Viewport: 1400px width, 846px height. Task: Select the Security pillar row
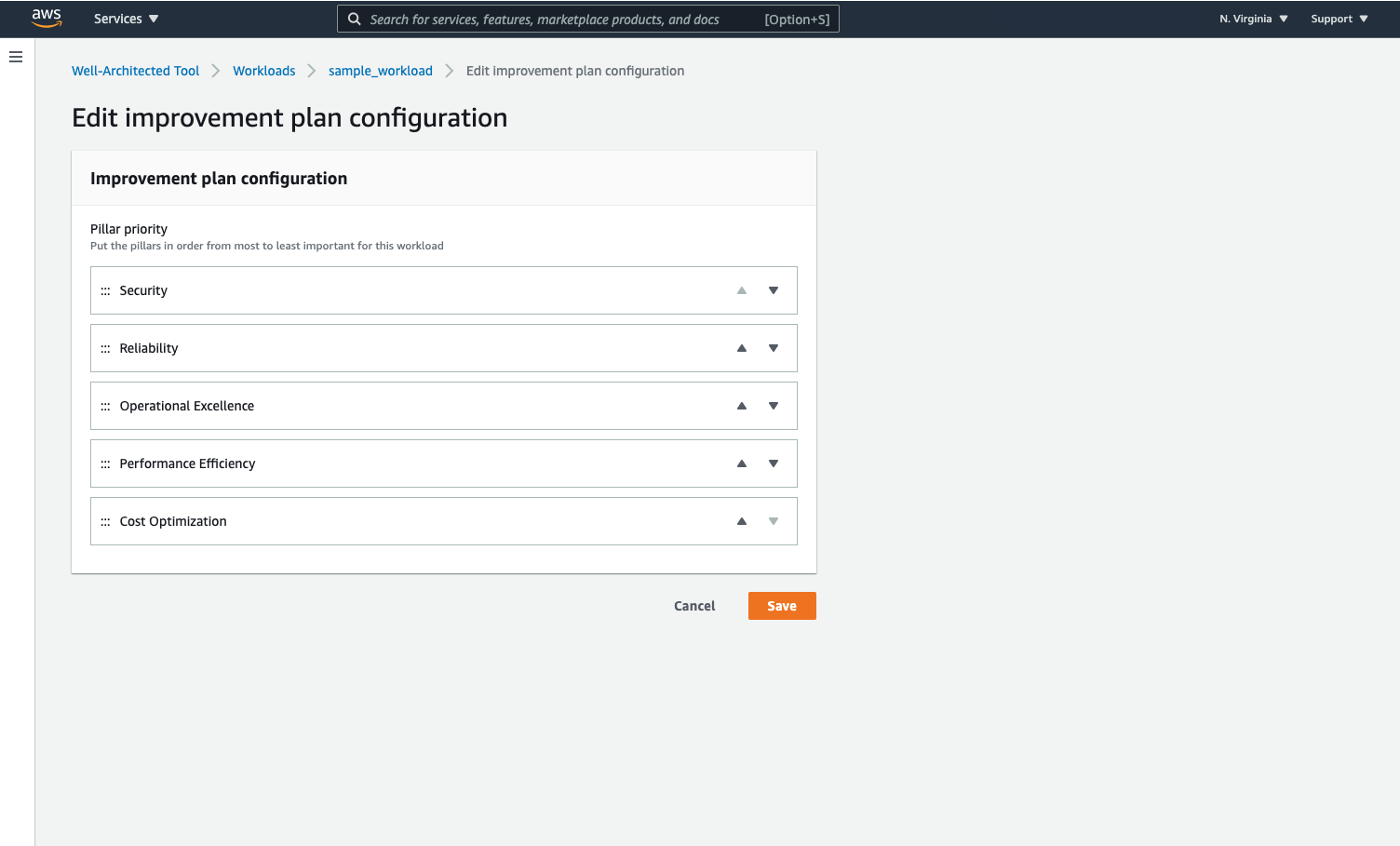pyautogui.click(x=444, y=290)
